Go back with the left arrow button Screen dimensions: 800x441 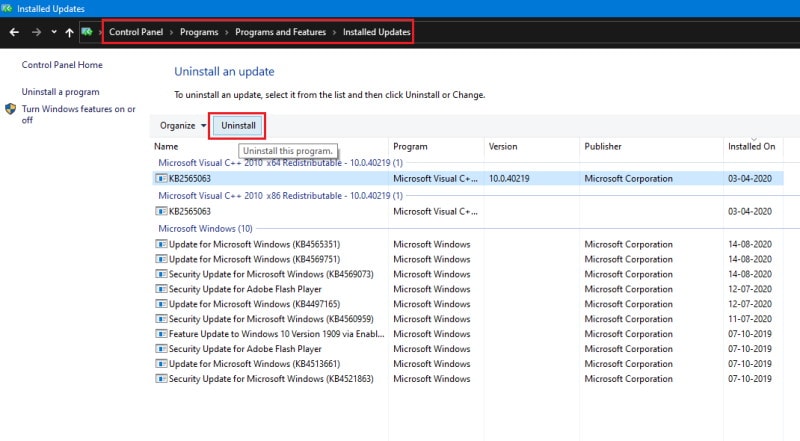click(x=14, y=32)
